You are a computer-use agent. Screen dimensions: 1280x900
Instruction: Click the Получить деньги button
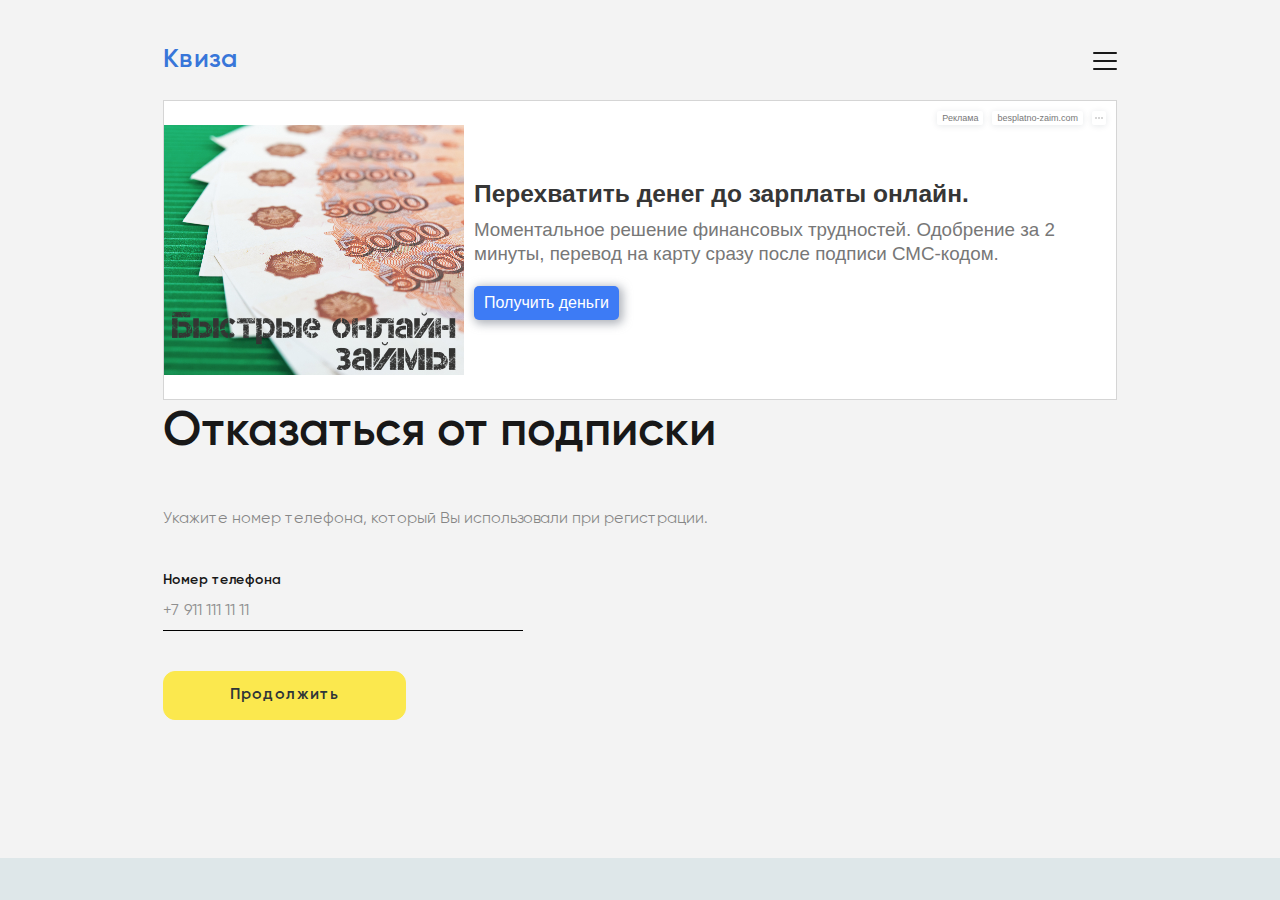click(546, 303)
